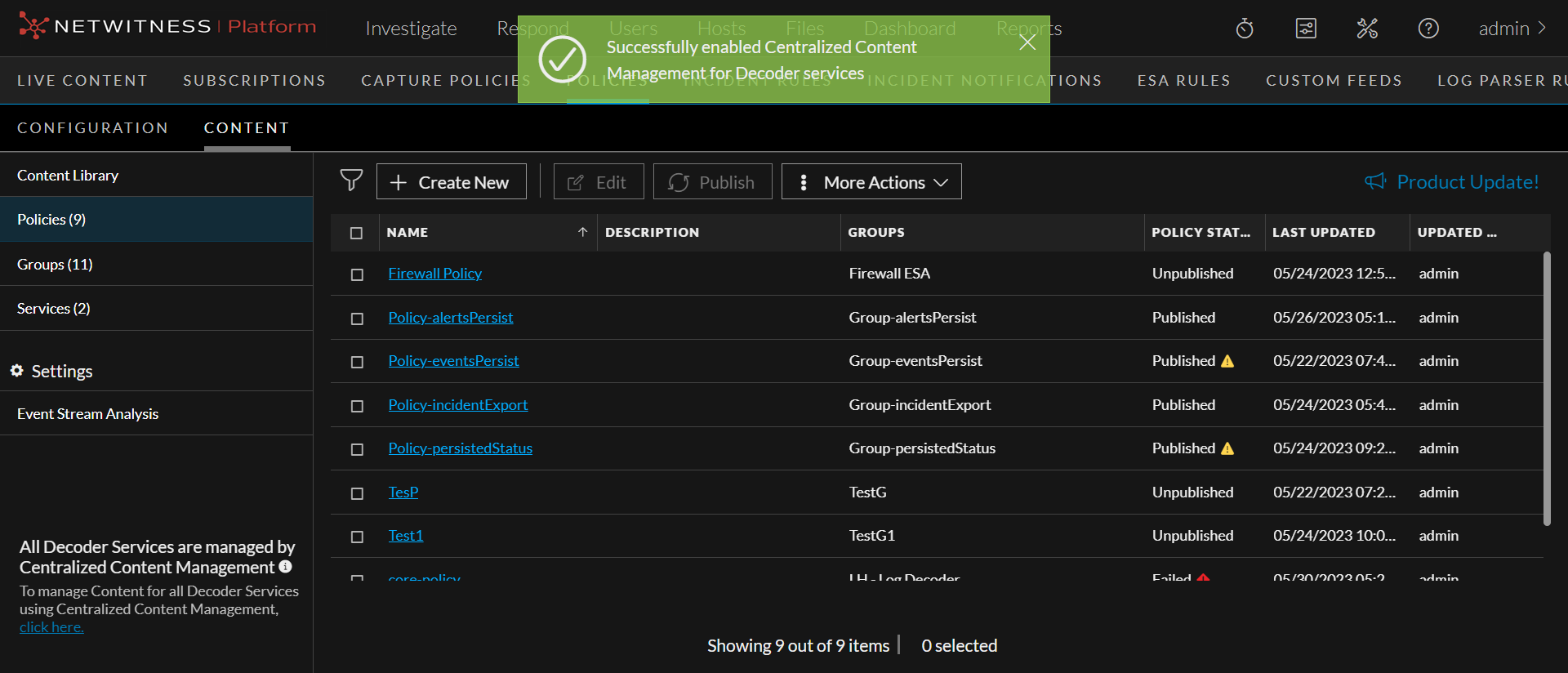Image resolution: width=1568 pixels, height=673 pixels.
Task: Open the Policy-eventsPersist link
Action: (453, 360)
